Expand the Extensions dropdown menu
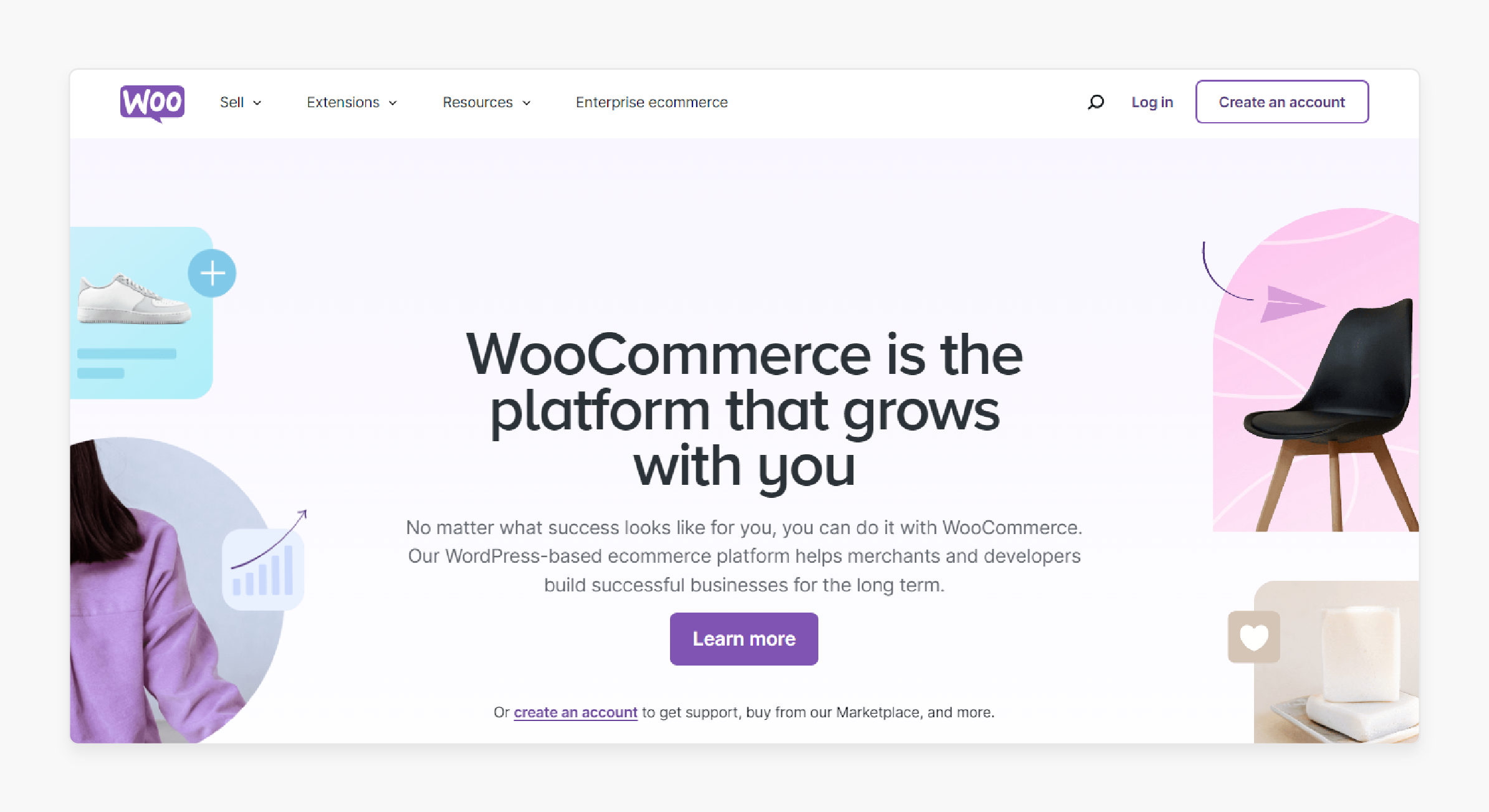This screenshot has width=1489, height=812. click(x=352, y=101)
